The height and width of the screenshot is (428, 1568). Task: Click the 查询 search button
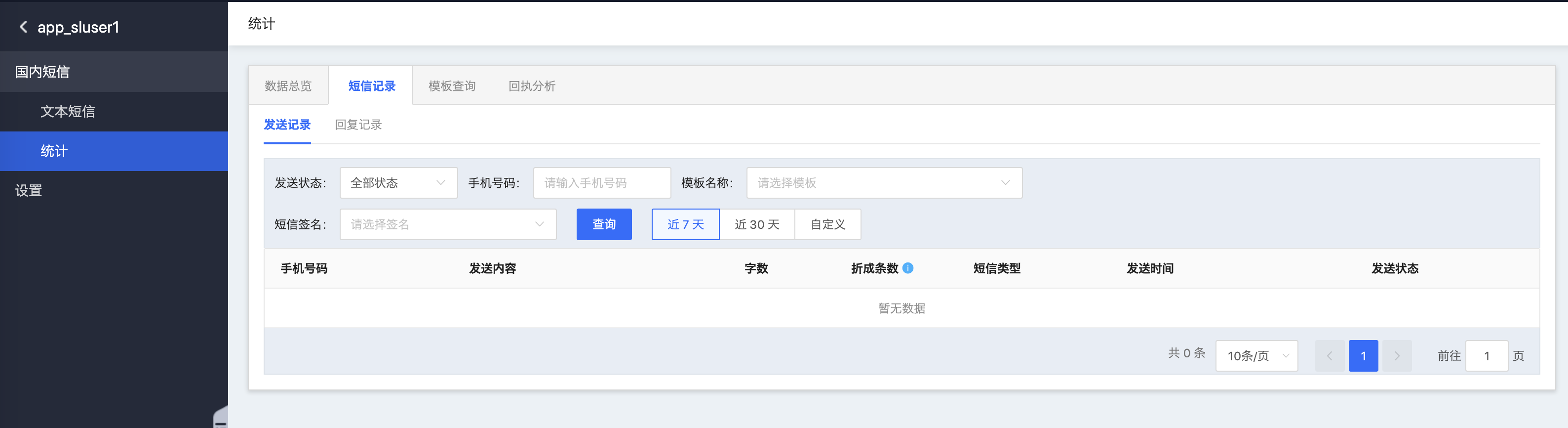[x=604, y=224]
